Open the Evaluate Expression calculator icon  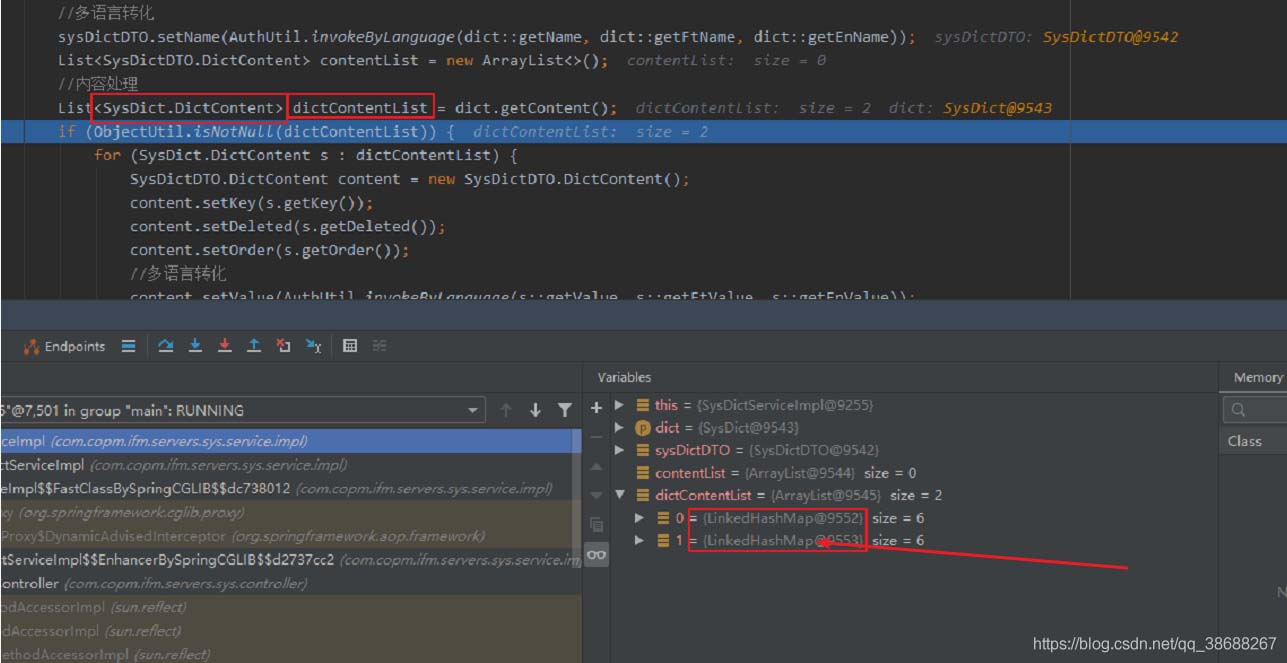click(350, 346)
